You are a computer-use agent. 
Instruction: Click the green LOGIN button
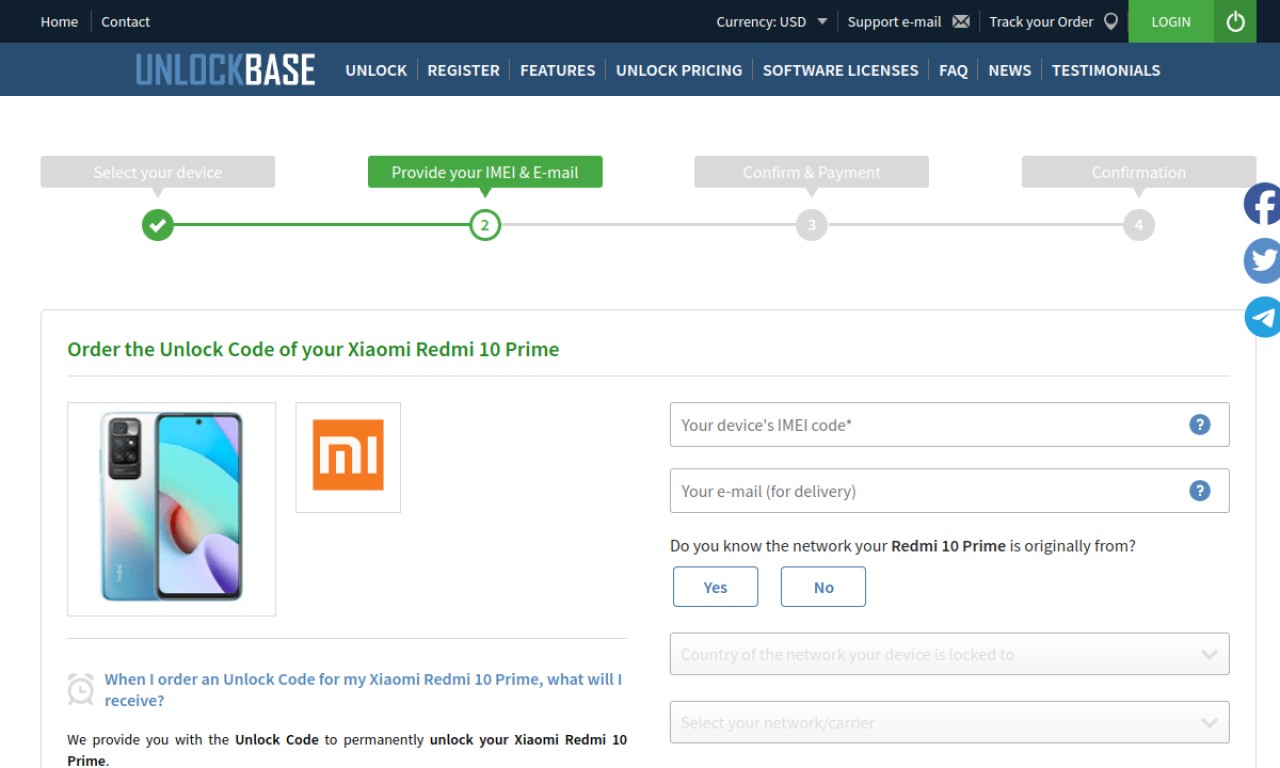(x=1171, y=21)
